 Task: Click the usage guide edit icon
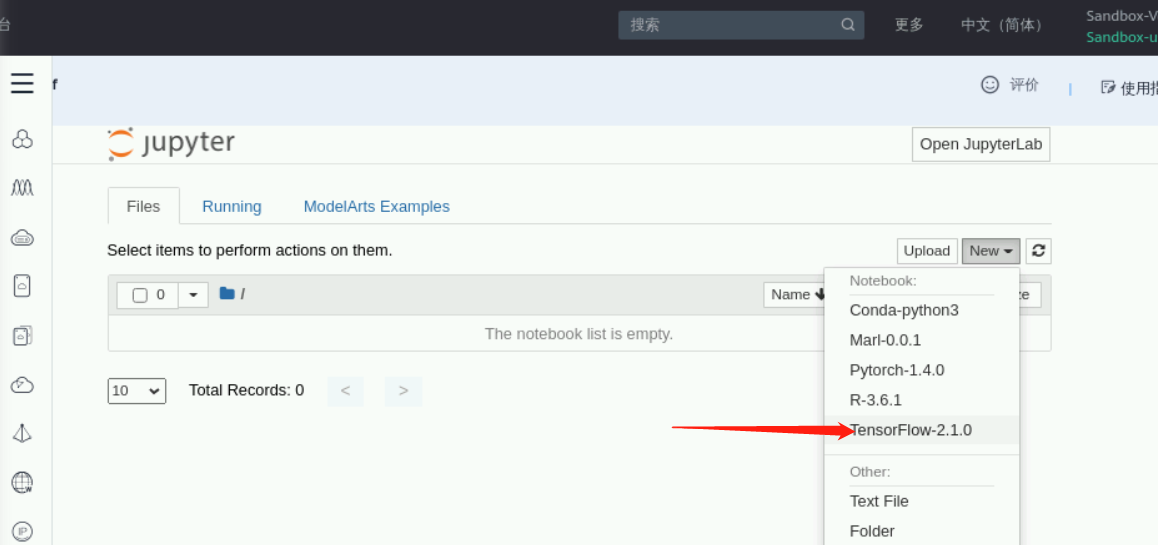click(1107, 87)
